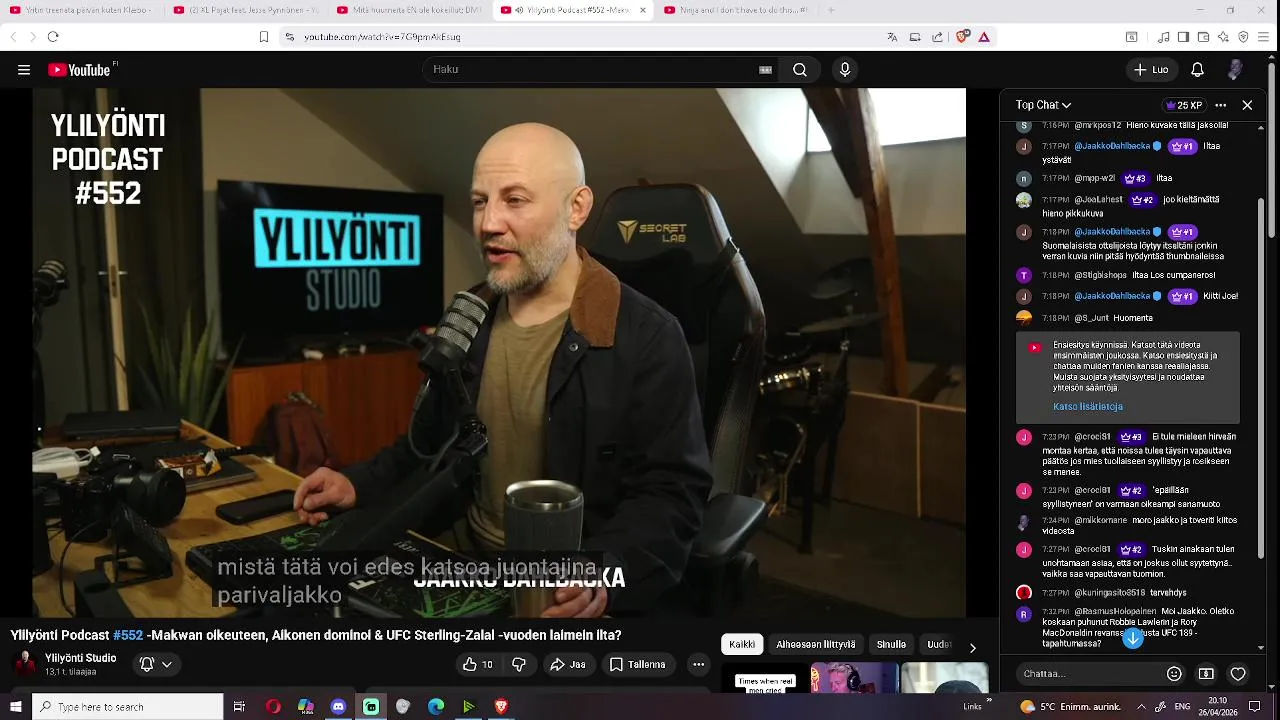The width and height of the screenshot is (1280, 720).
Task: Switch to 'Ninja and I don't have to do this' tab
Action: pyautogui.click(x=738, y=10)
